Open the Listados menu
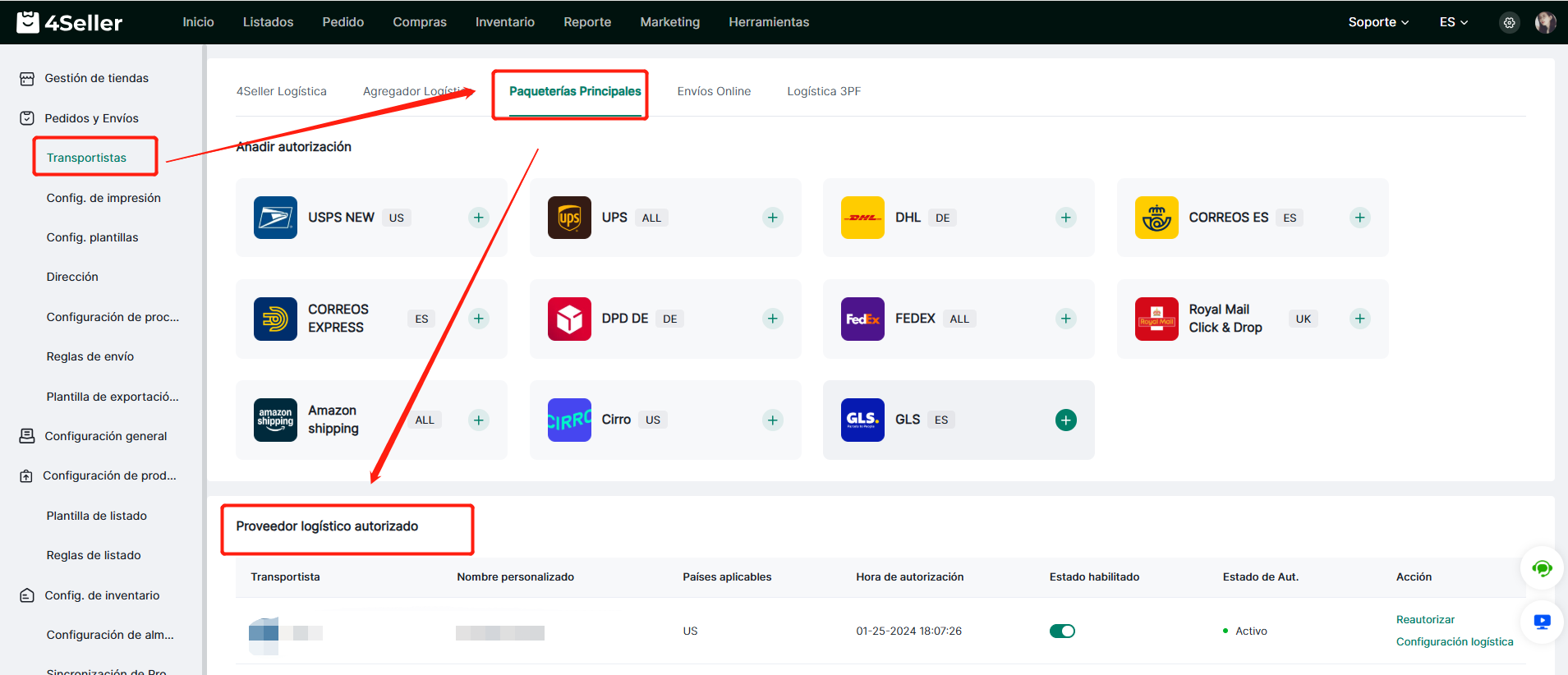Viewport: 1568px width, 675px height. pos(268,22)
